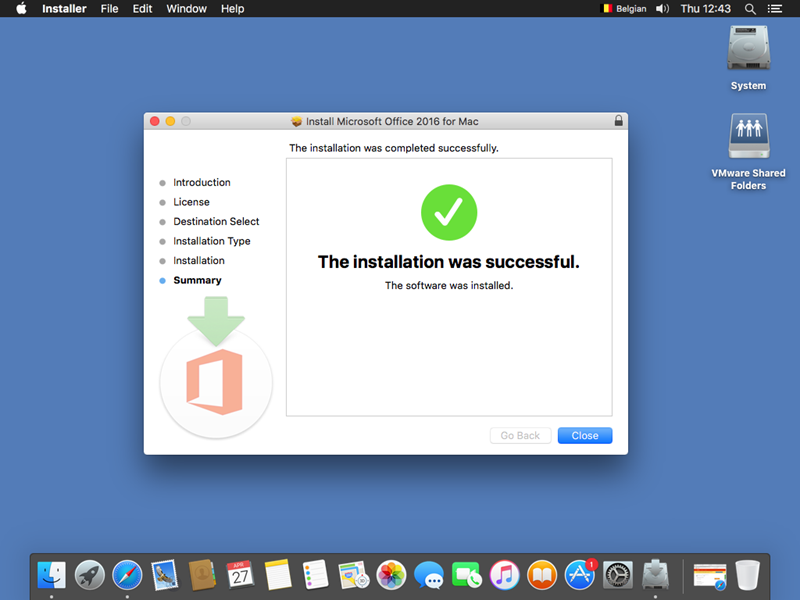Click the Installer icon in dock
The image size is (800, 600).
click(x=655, y=575)
